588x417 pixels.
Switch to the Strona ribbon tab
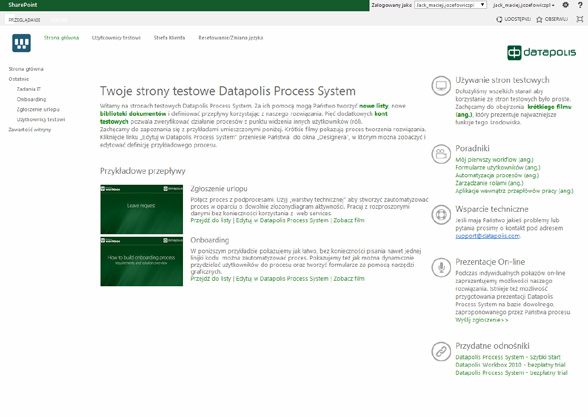coord(59,20)
